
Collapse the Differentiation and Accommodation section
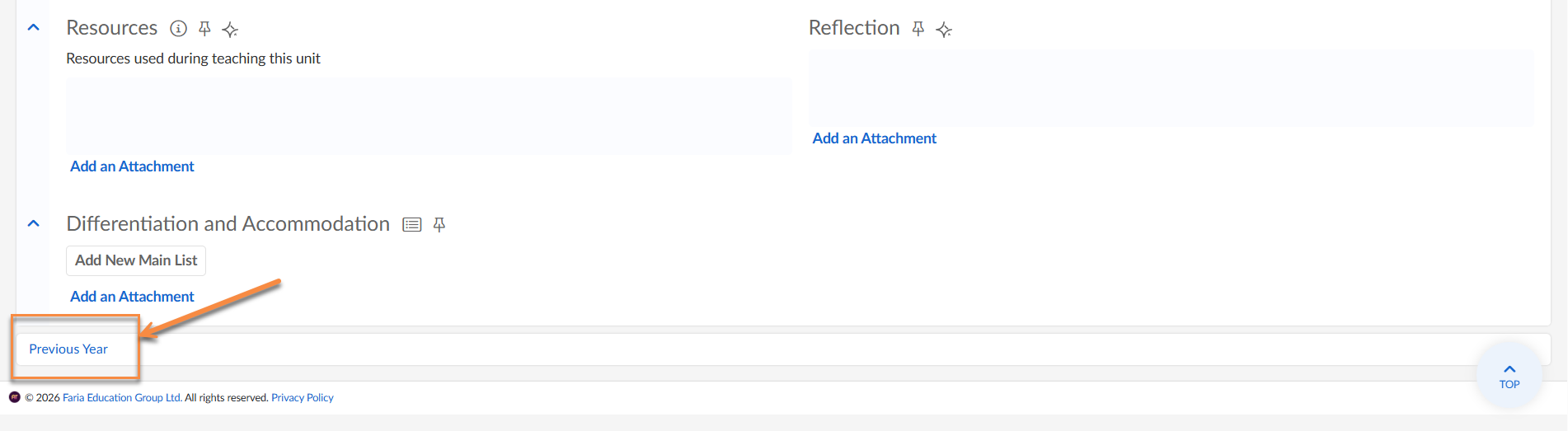coord(34,223)
